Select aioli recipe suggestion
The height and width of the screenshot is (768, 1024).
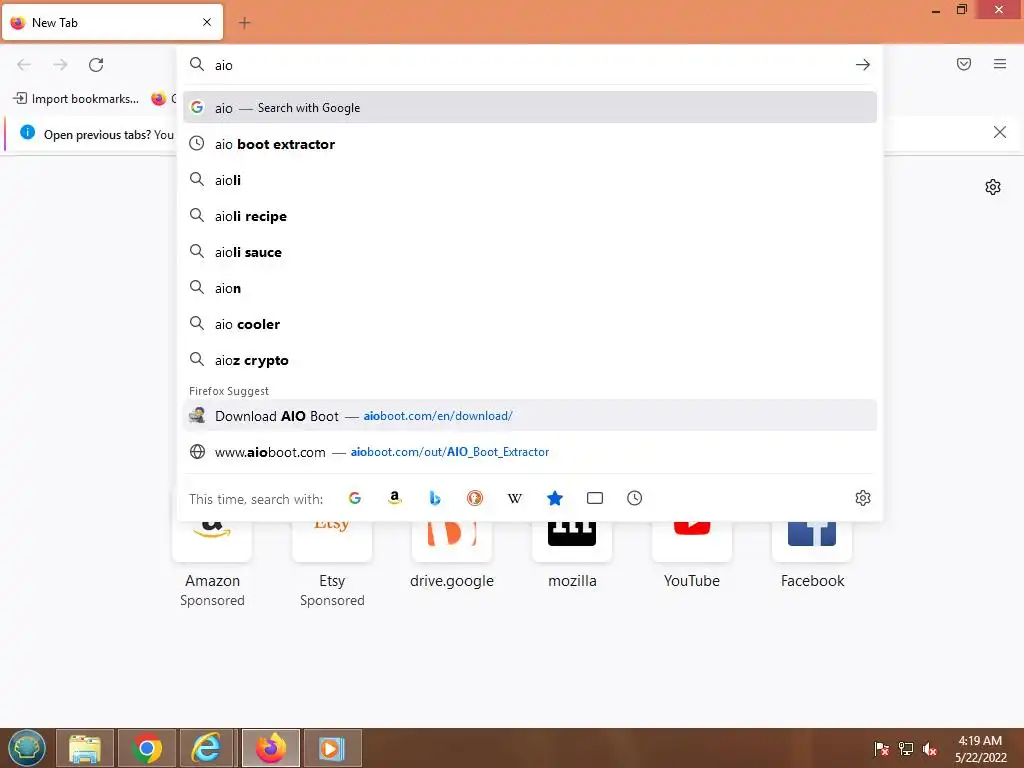tap(530, 216)
